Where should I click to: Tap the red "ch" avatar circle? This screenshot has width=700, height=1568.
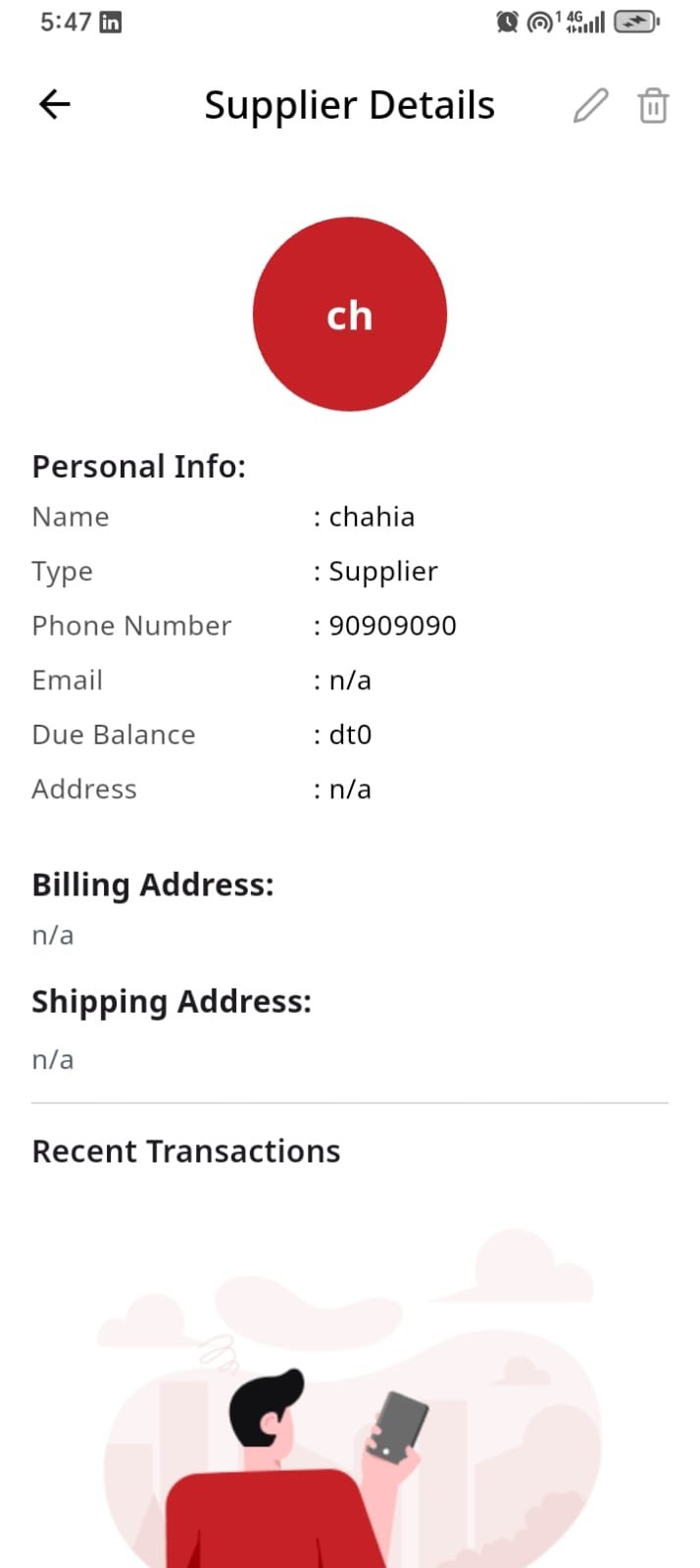350,314
